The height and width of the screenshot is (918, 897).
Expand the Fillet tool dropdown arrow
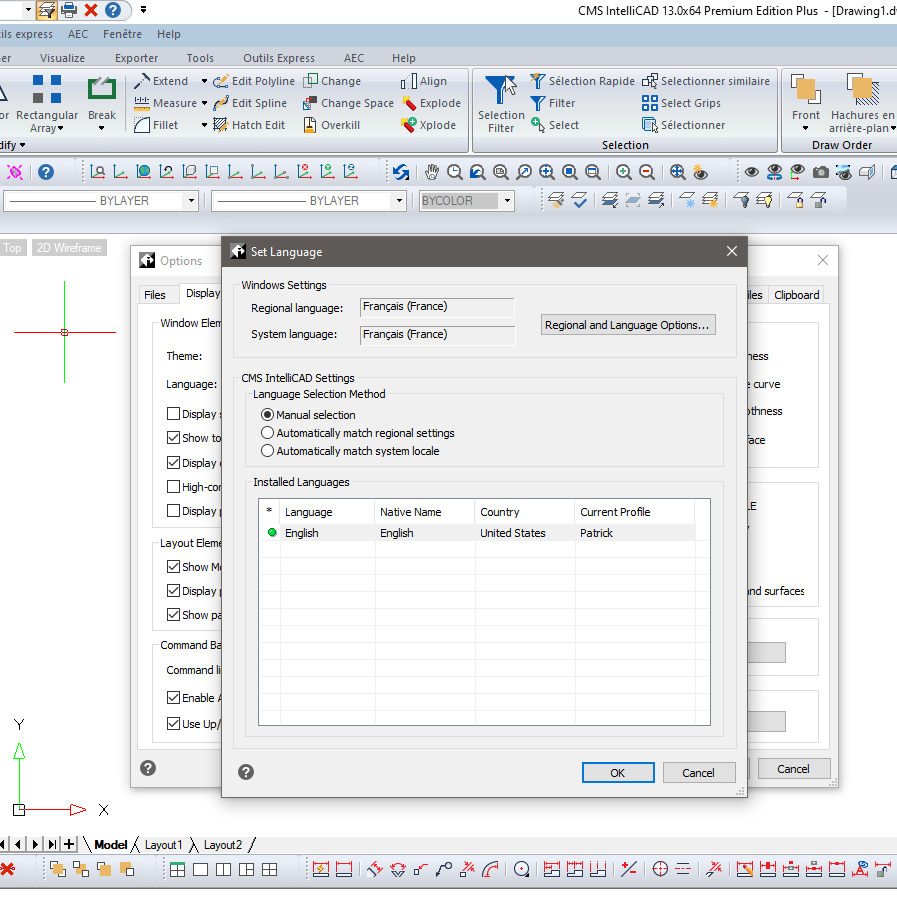204,125
